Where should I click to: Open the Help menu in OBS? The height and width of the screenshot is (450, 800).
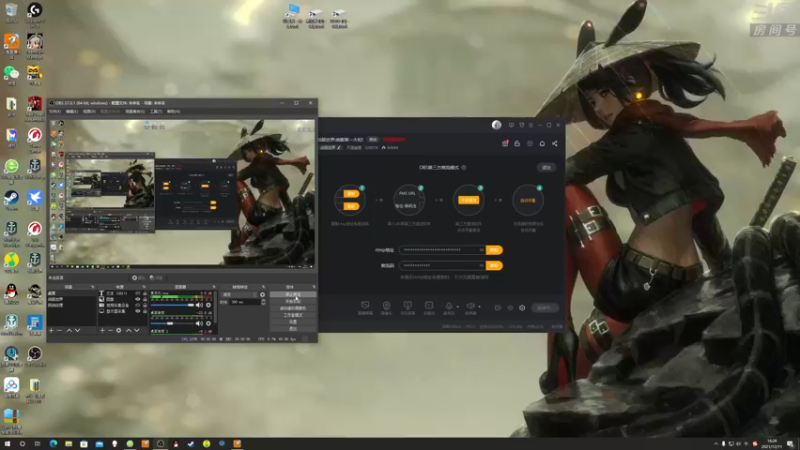[x=173, y=111]
